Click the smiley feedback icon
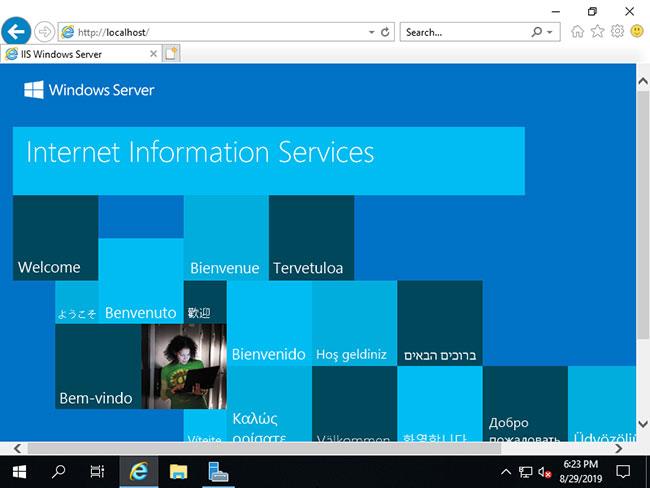This screenshot has height=488, width=650. click(637, 31)
